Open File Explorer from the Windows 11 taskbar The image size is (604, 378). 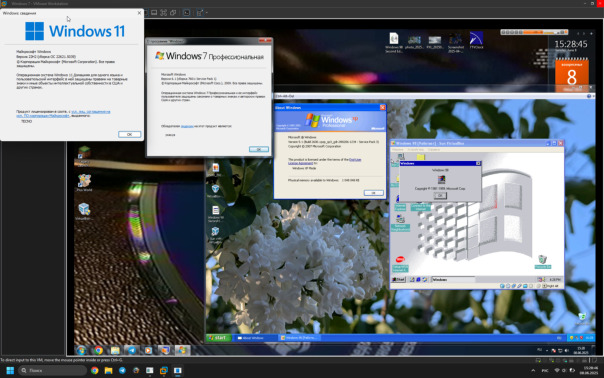tap(108, 370)
